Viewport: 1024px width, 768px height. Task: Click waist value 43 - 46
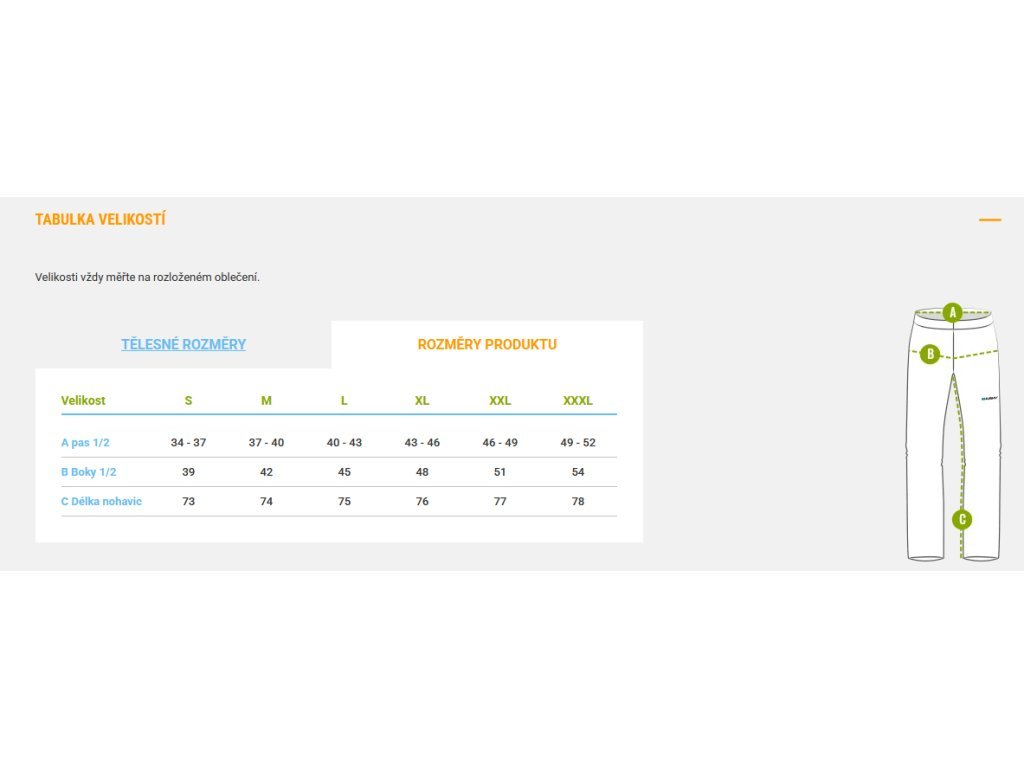422,442
